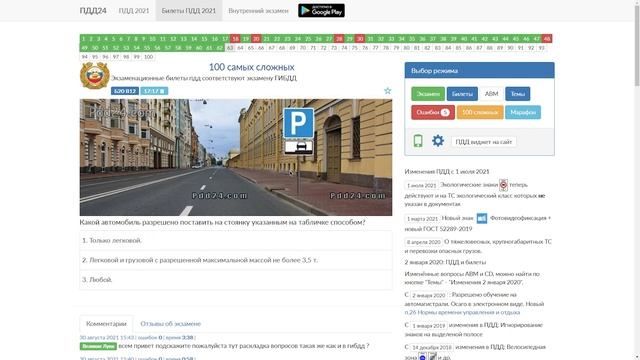Go to question number 18
640x360 pixels.
(x=236, y=39)
